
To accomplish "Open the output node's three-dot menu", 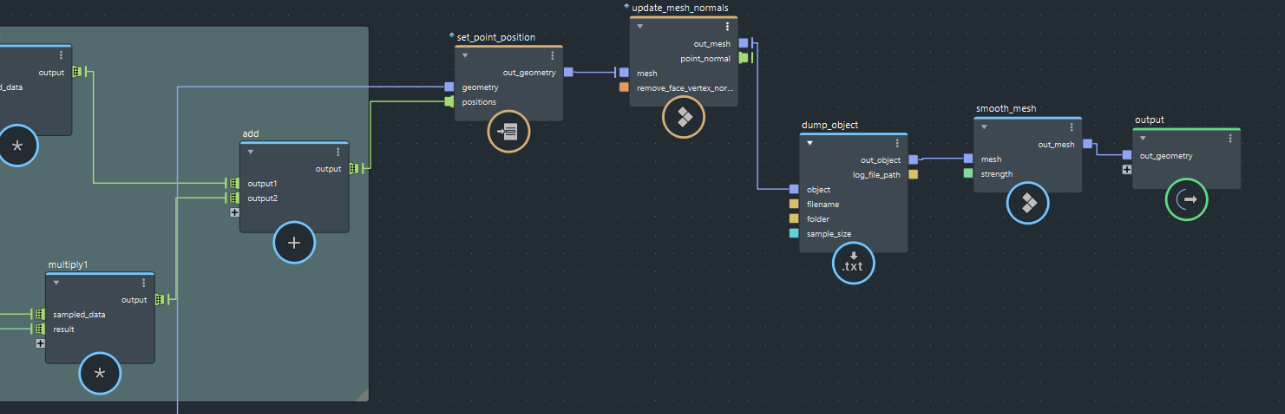I will 1230,138.
